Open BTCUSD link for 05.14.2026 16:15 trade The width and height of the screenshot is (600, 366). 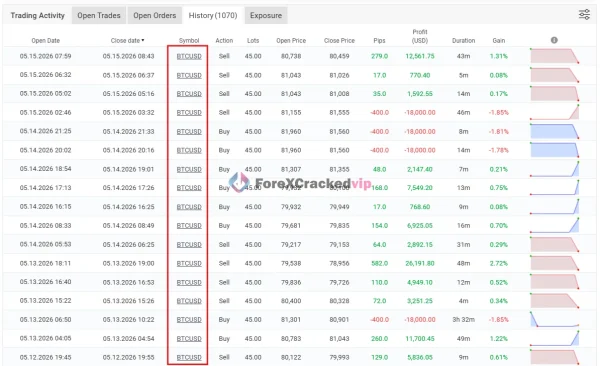(x=189, y=207)
